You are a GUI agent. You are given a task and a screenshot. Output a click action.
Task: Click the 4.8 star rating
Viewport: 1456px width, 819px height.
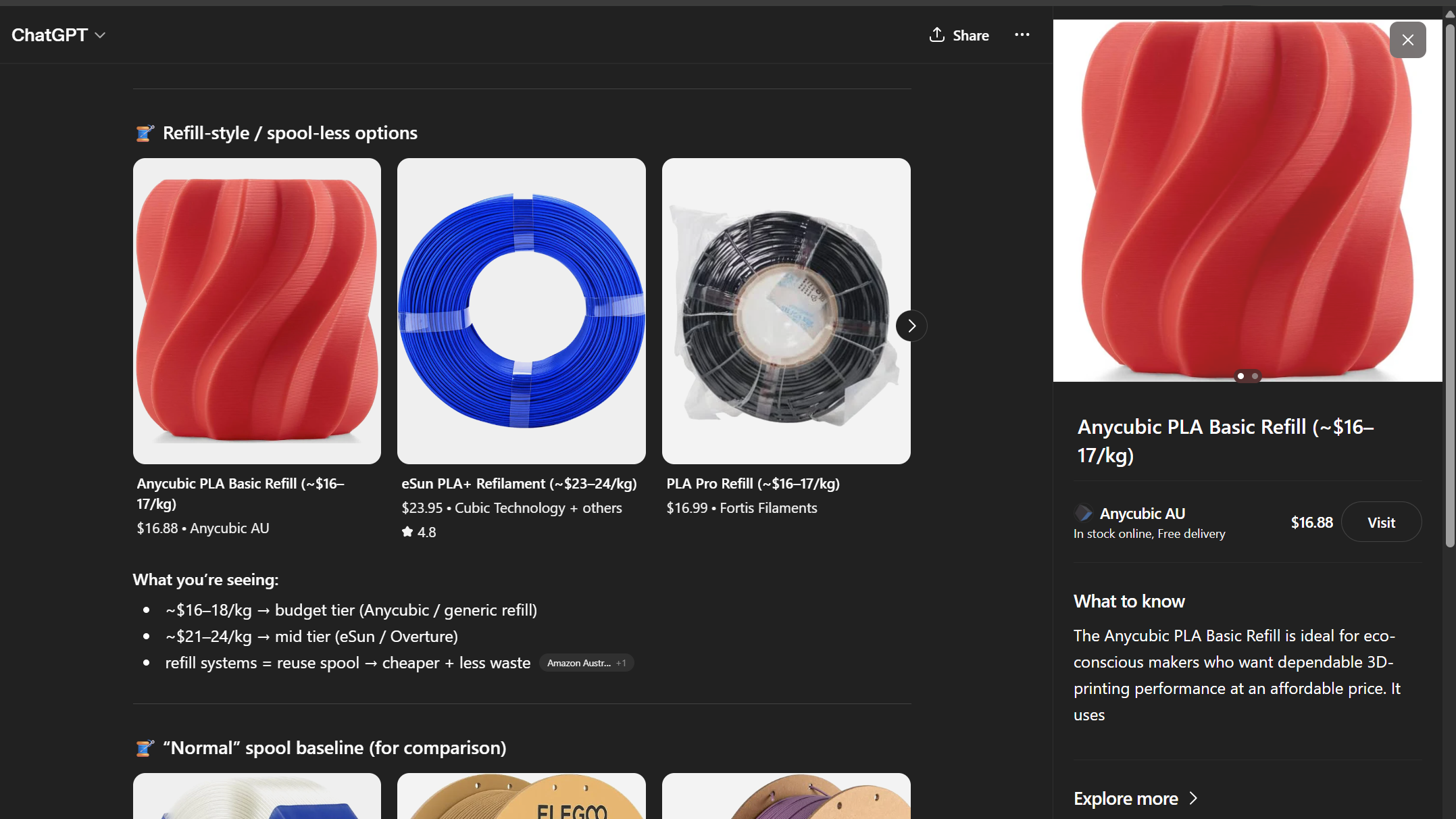(419, 532)
